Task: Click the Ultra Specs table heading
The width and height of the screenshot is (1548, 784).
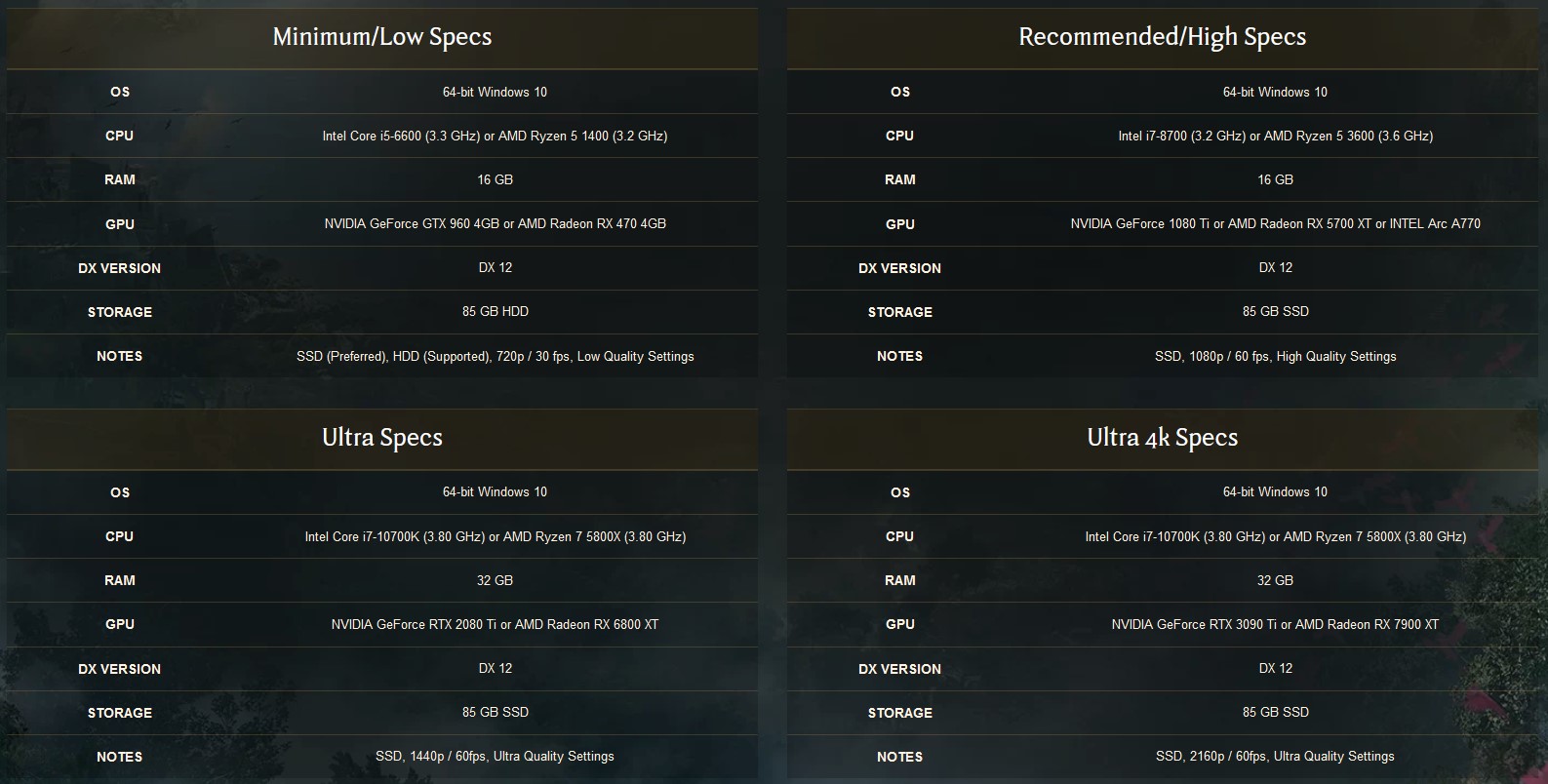Action: [x=381, y=438]
